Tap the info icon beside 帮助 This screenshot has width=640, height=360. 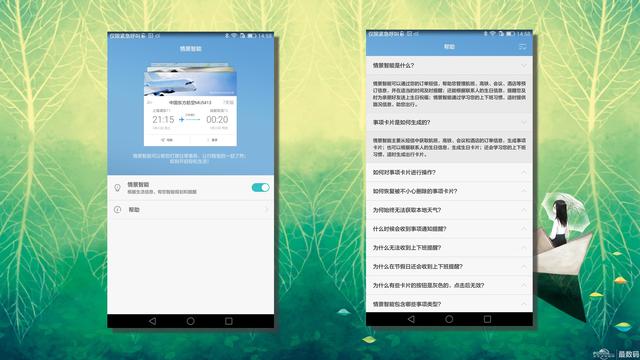(118, 209)
